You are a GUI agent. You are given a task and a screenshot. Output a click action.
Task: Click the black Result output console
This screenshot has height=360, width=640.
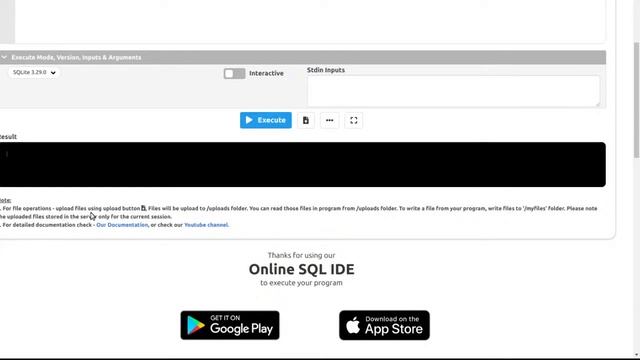pos(302,164)
